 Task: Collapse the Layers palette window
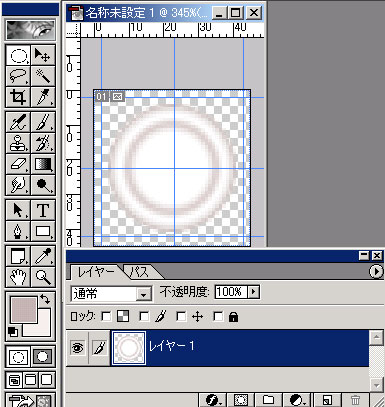pyautogui.click(x=364, y=256)
